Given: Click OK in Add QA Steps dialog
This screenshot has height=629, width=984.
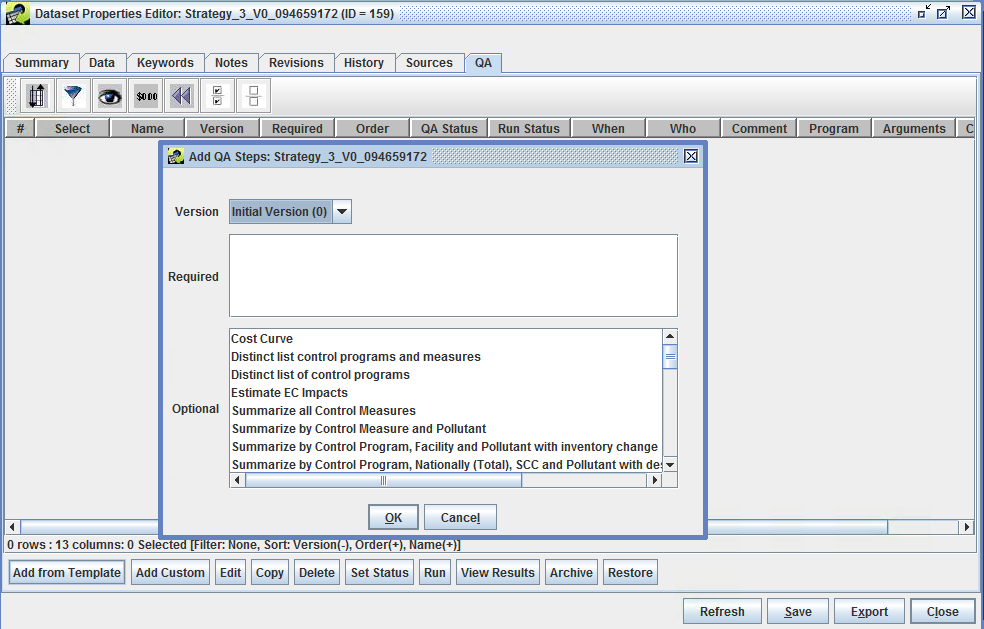Looking at the screenshot, I should pos(393,517).
